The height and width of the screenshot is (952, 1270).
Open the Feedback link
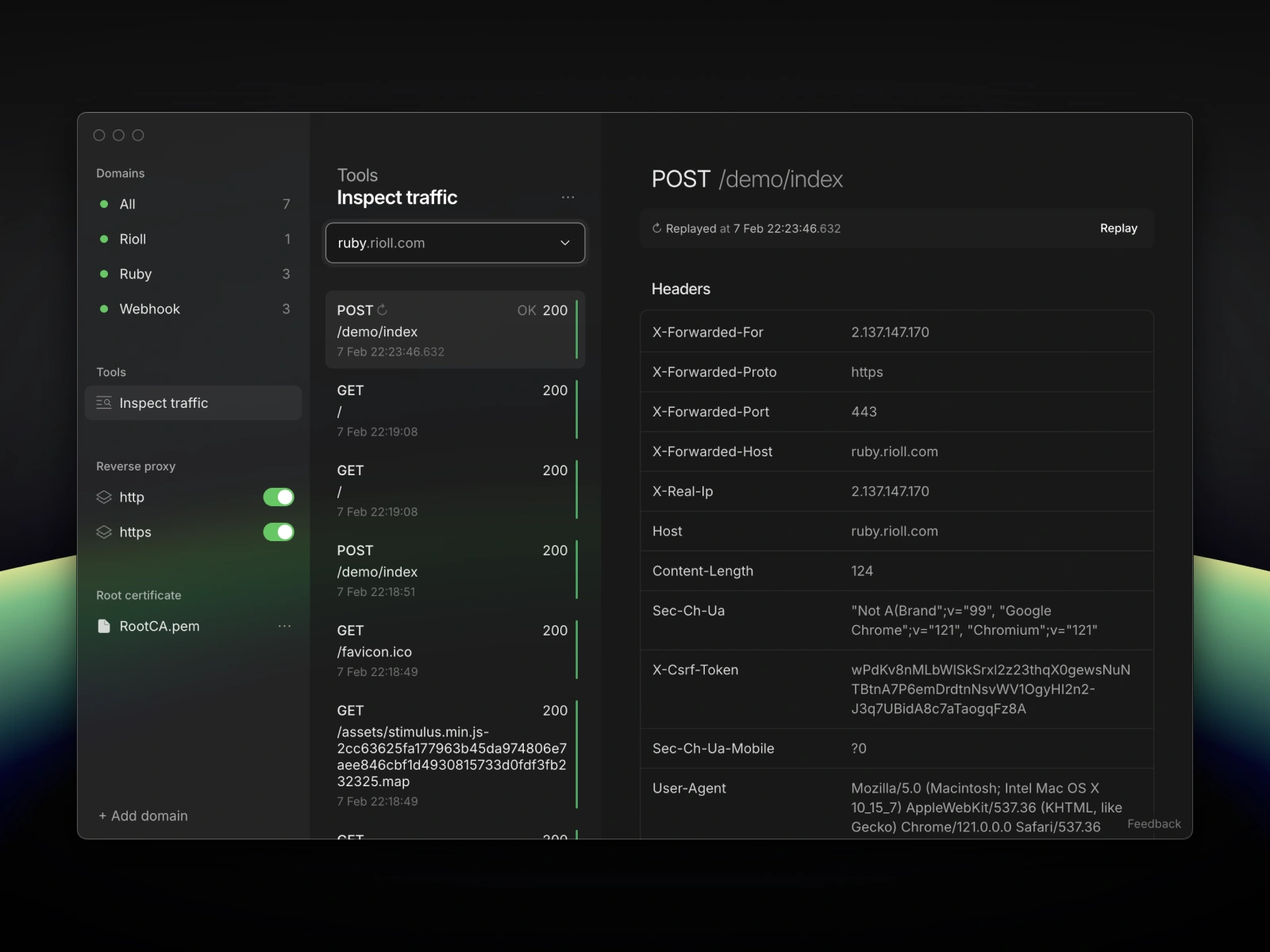click(1154, 824)
